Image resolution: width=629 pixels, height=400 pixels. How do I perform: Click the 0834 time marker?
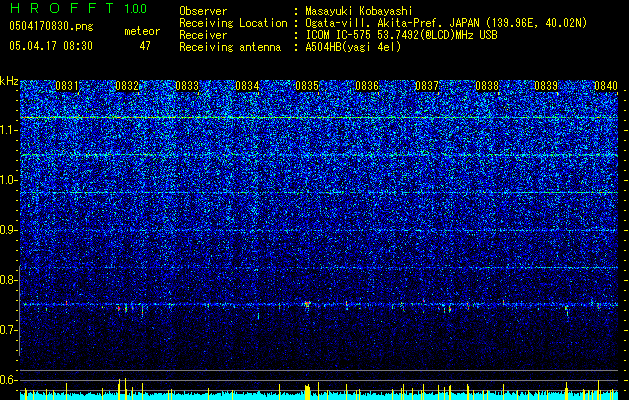click(x=247, y=86)
